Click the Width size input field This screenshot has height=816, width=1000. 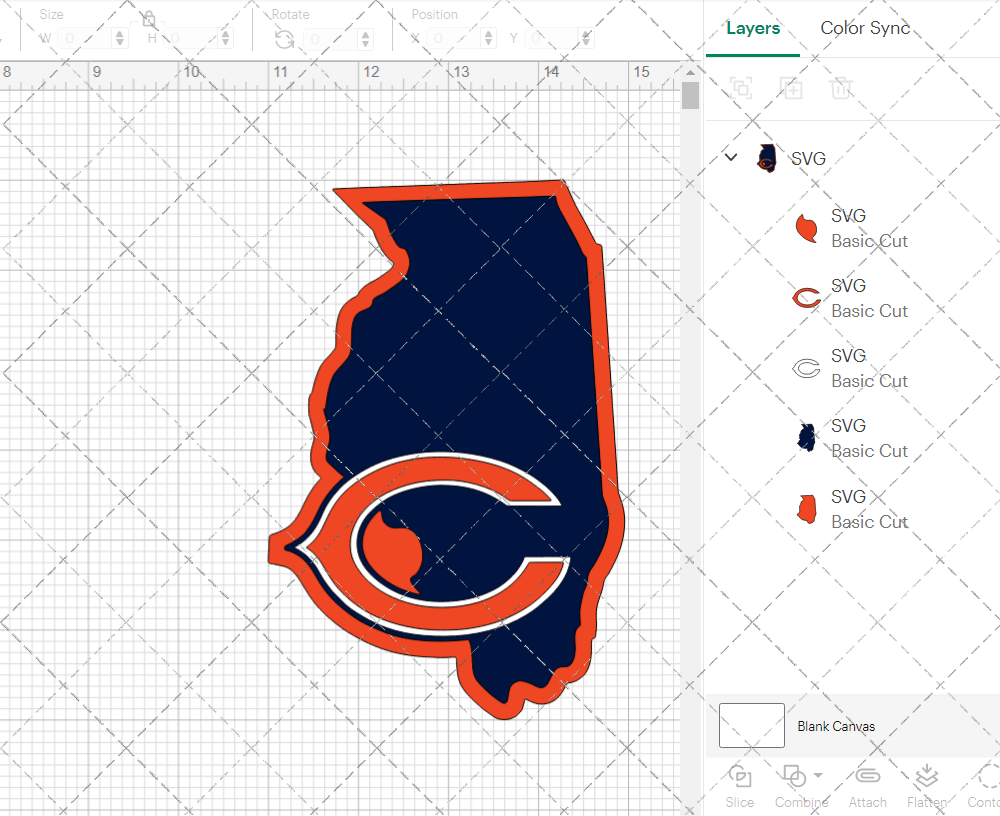coord(85,38)
